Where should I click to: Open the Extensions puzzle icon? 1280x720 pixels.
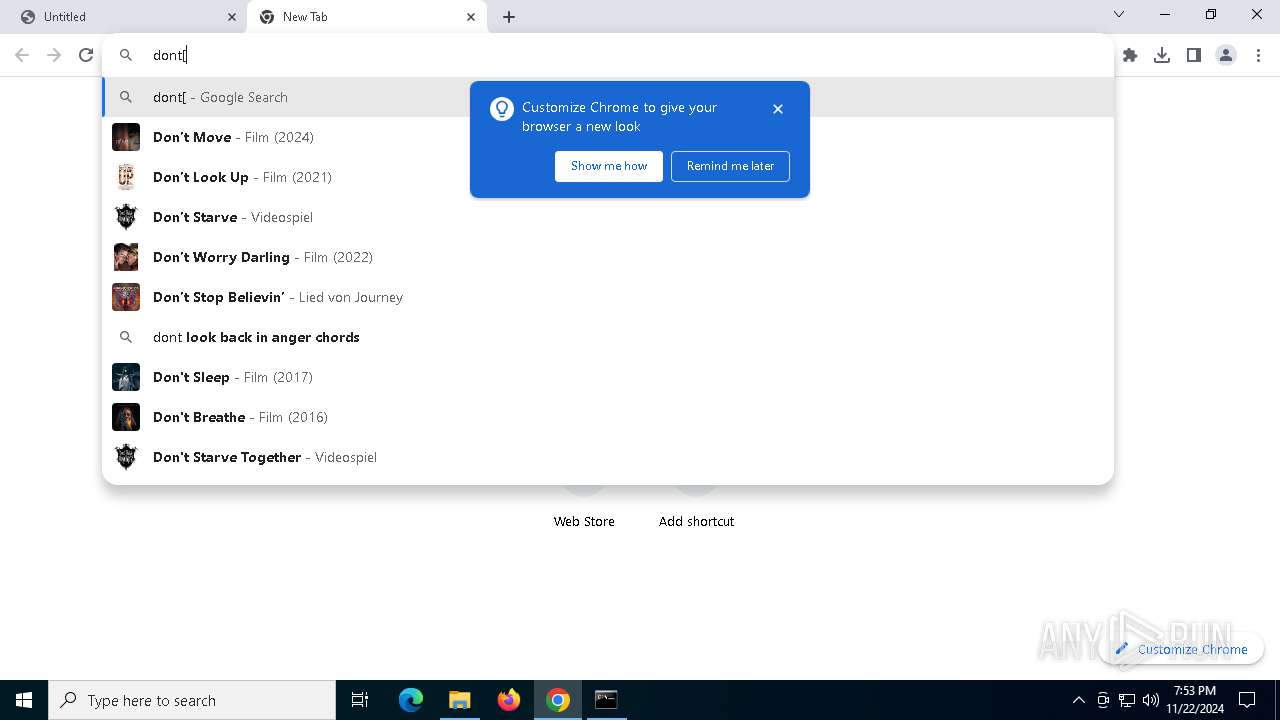[1130, 55]
